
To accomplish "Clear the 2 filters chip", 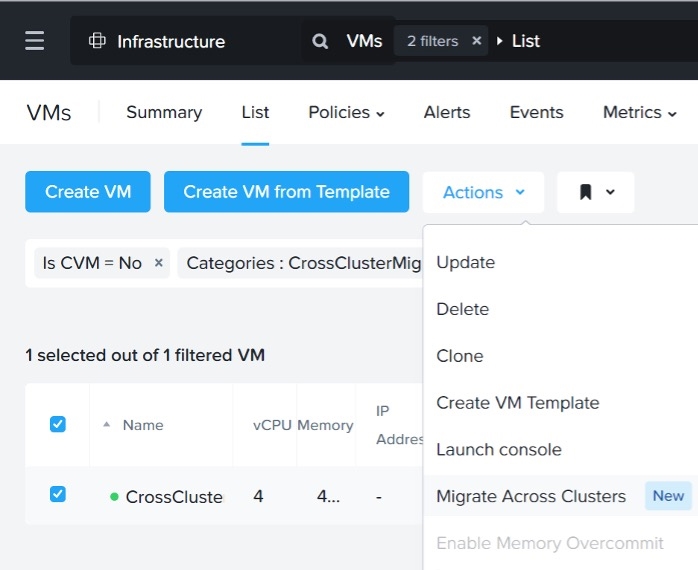I will pyautogui.click(x=477, y=41).
